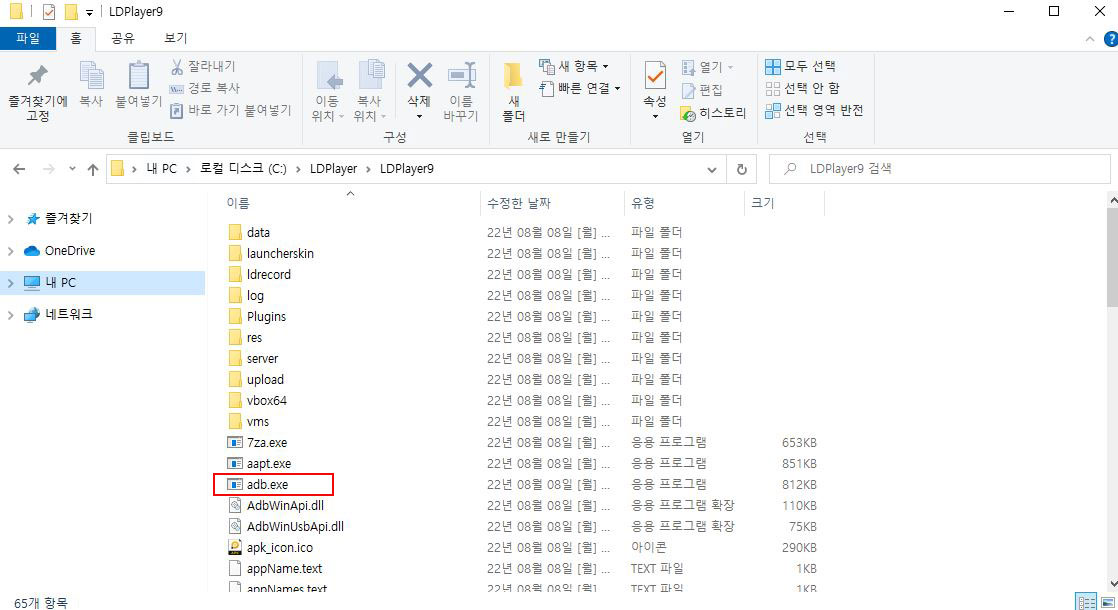This screenshot has height=610, width=1118.
Task: Expand OneDrive tree node
Action: pyautogui.click(x=11, y=251)
